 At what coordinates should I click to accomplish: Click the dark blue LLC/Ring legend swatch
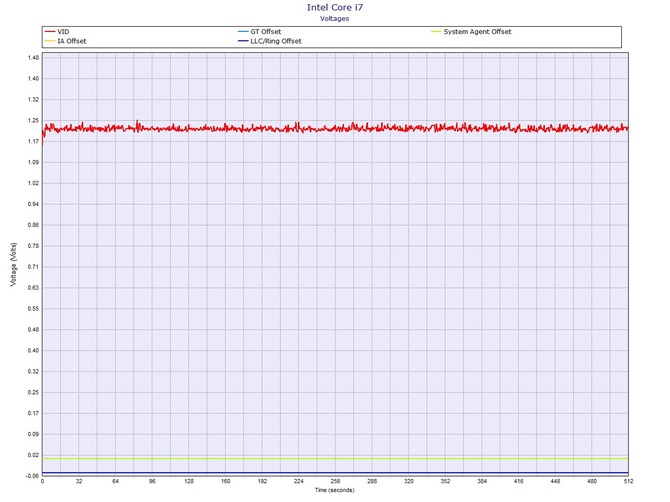[x=243, y=41]
